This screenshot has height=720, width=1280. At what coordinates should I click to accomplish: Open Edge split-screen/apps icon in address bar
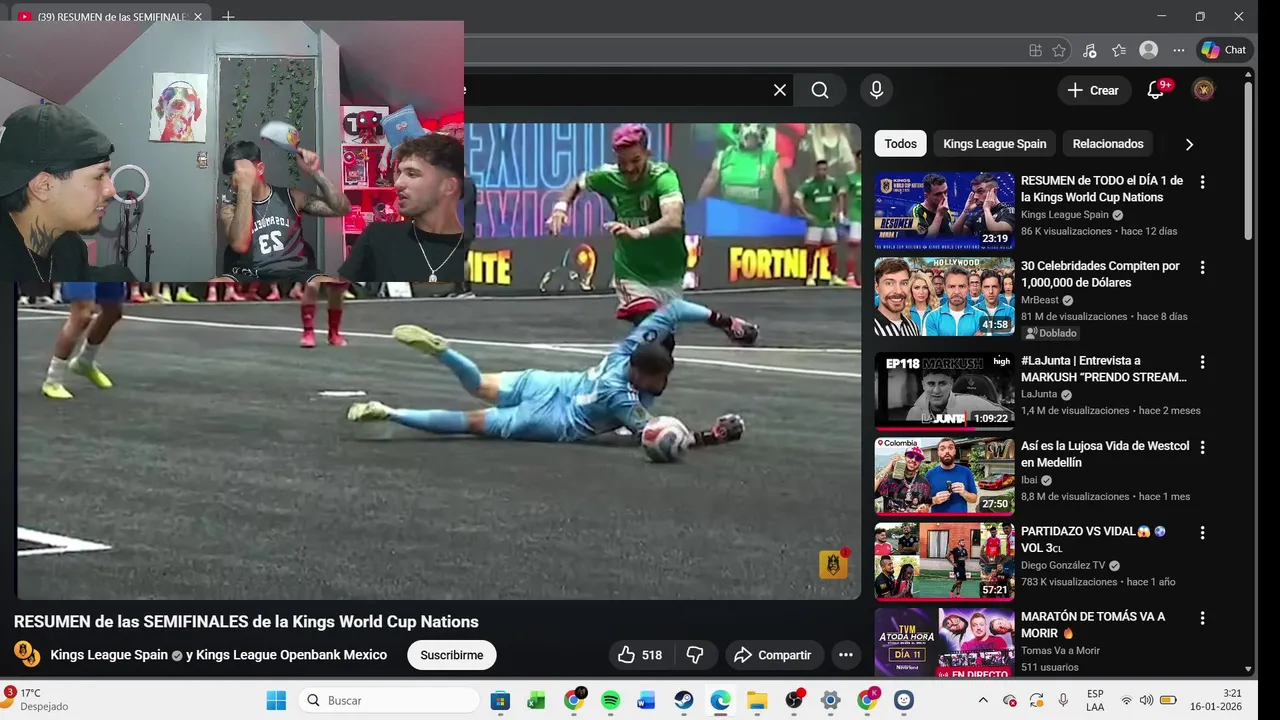pos(1035,50)
